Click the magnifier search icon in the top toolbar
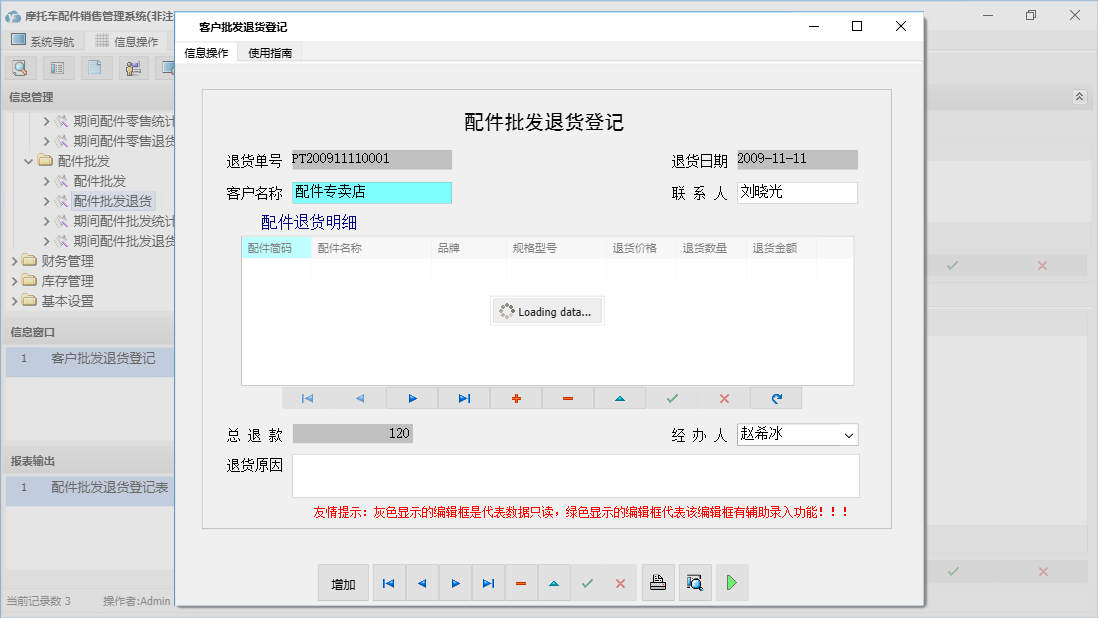 [20, 67]
